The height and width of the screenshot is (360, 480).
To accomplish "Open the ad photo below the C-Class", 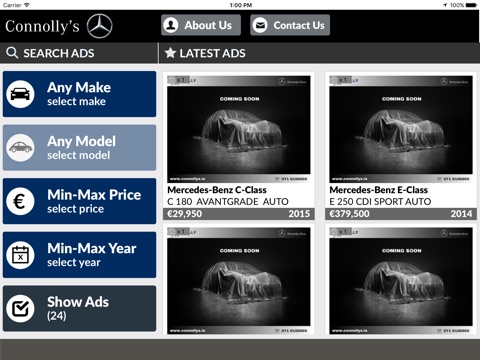I will coord(239,281).
